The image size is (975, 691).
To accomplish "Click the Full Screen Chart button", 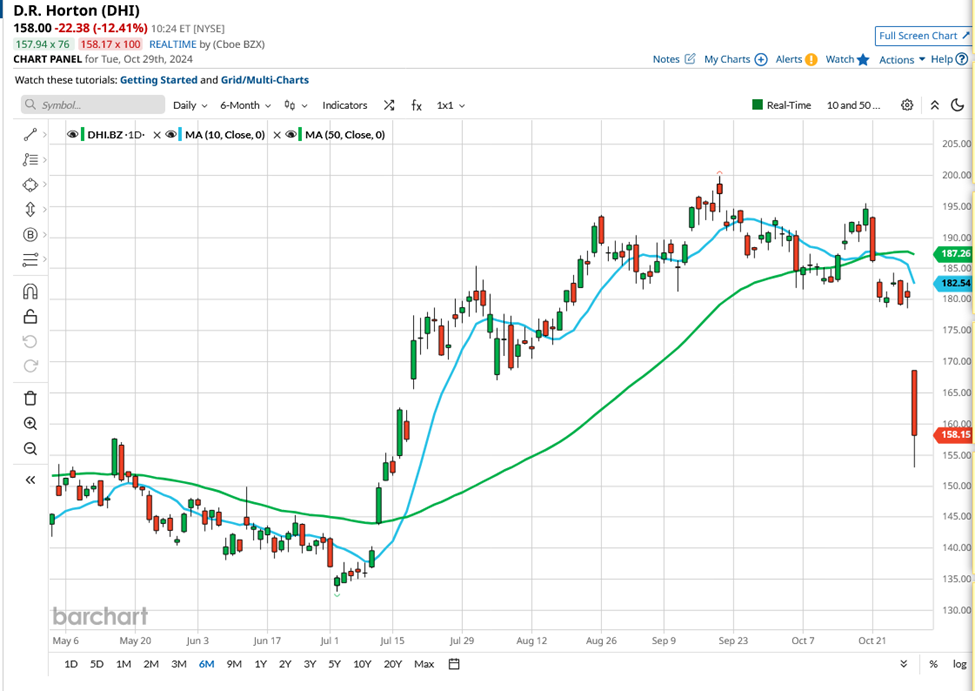I will tap(923, 36).
